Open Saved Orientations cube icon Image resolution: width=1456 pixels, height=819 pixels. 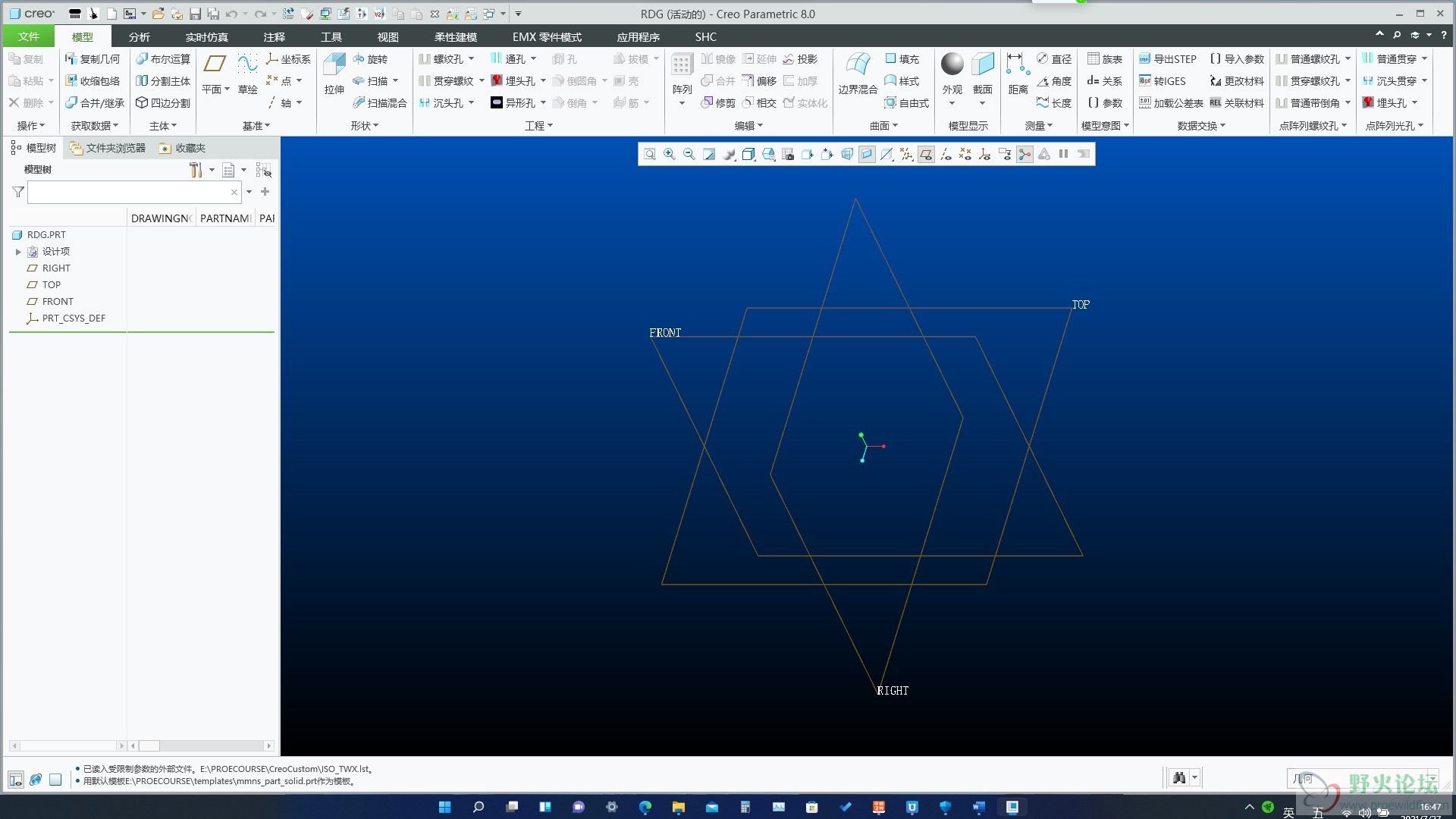768,155
